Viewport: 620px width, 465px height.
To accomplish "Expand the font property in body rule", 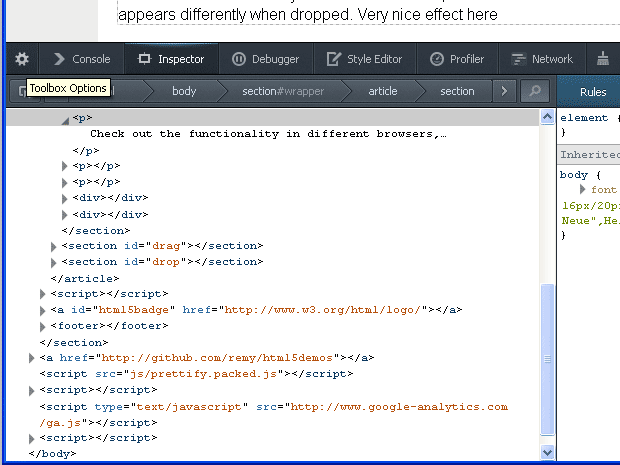I will tap(582, 189).
